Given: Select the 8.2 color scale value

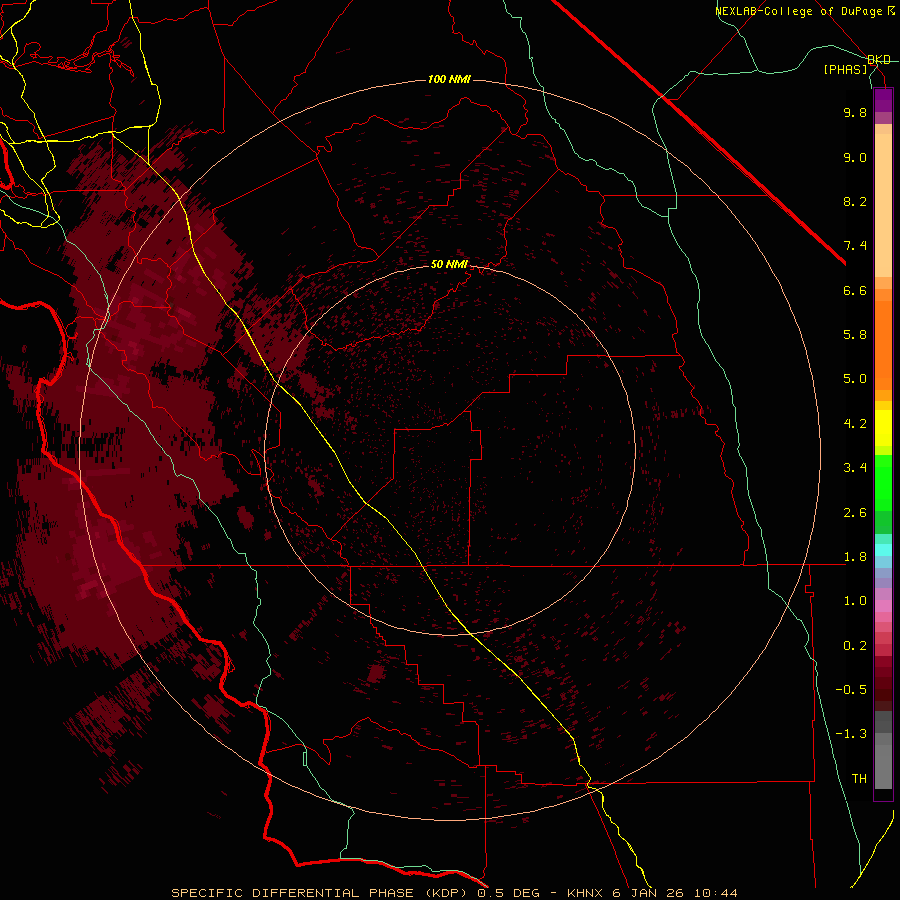Looking at the screenshot, I should 855,201.
